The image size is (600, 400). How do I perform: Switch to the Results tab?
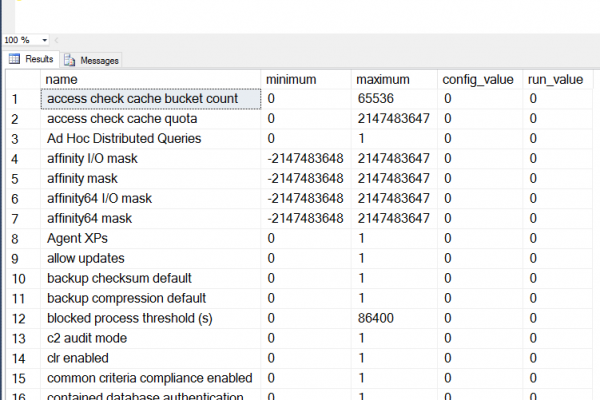[x=31, y=59]
